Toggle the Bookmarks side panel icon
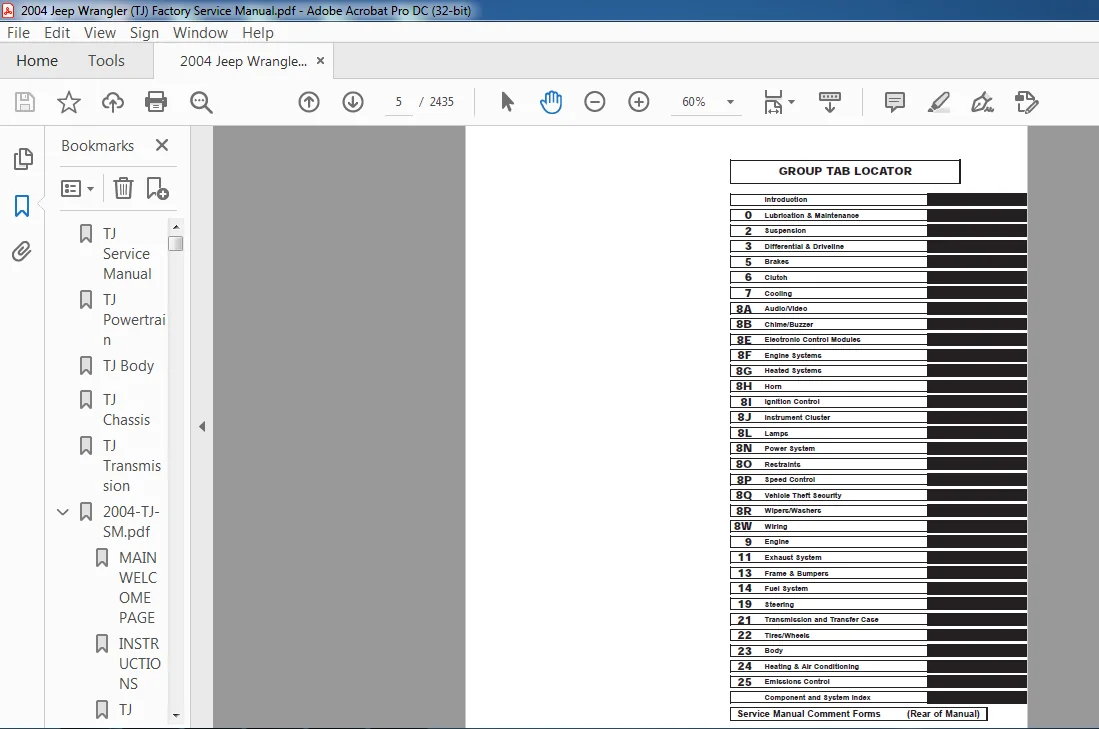 pos(22,206)
